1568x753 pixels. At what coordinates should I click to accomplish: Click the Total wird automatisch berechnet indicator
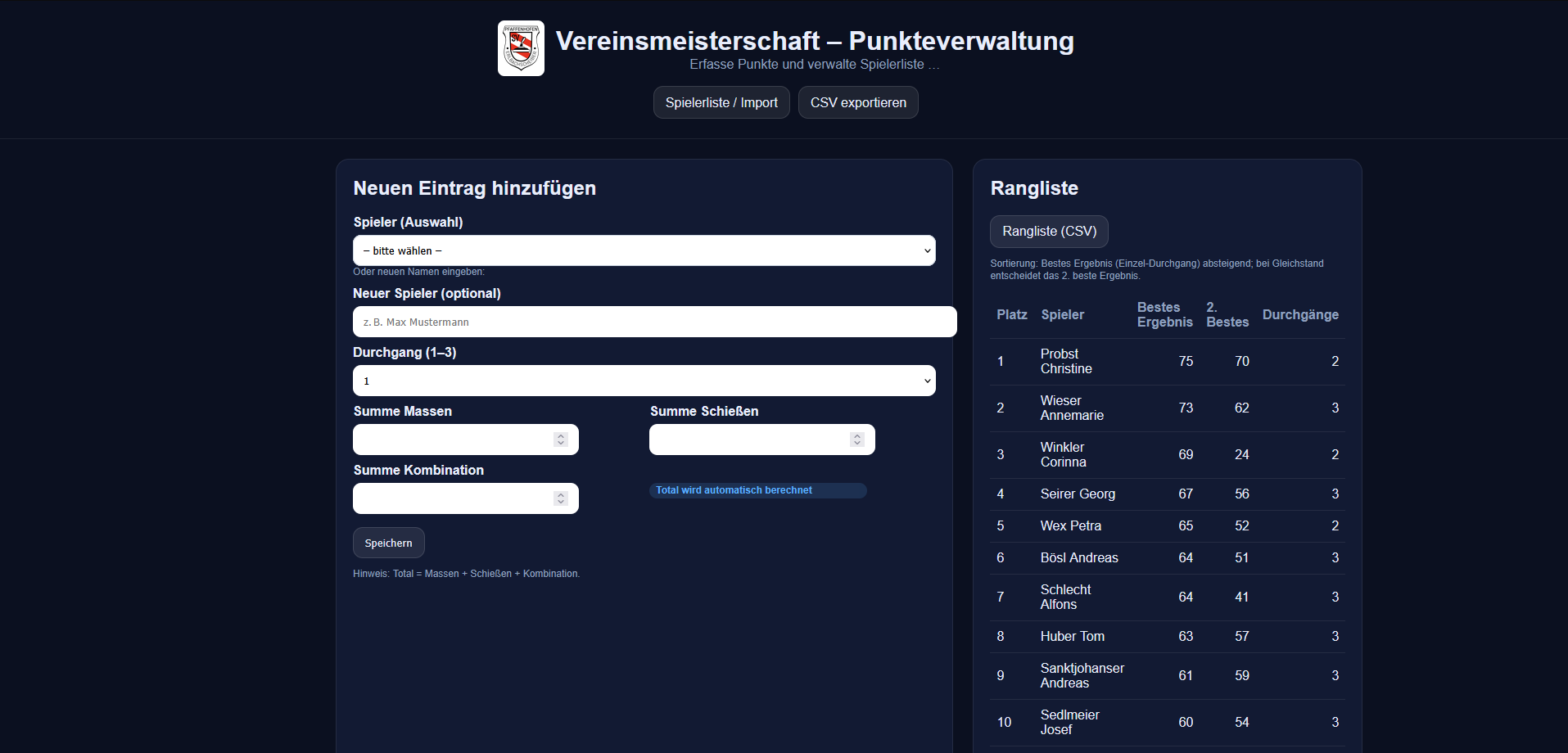(x=758, y=490)
